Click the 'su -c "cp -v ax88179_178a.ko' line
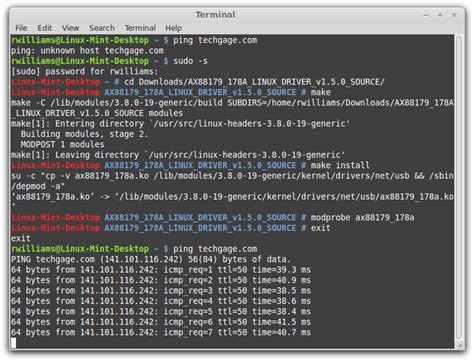 (232, 176)
